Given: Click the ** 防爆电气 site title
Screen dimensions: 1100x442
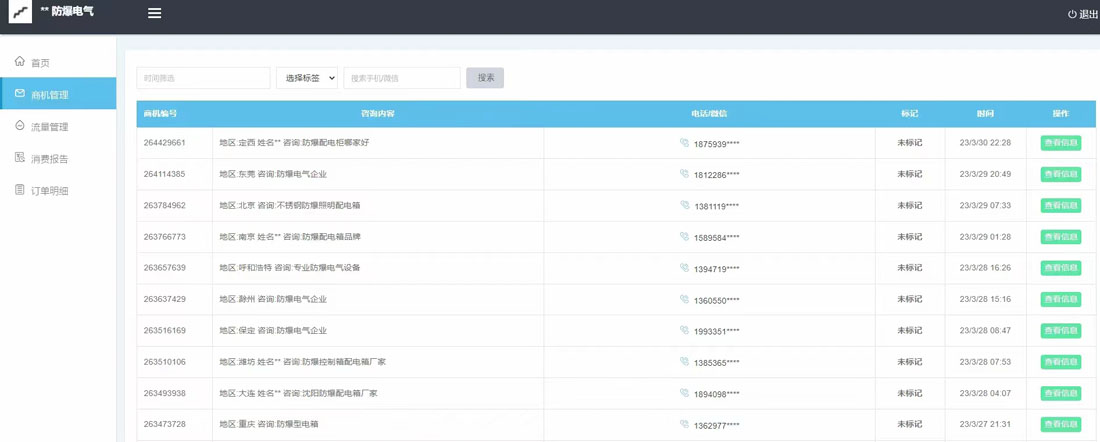Looking at the screenshot, I should click(67, 11).
